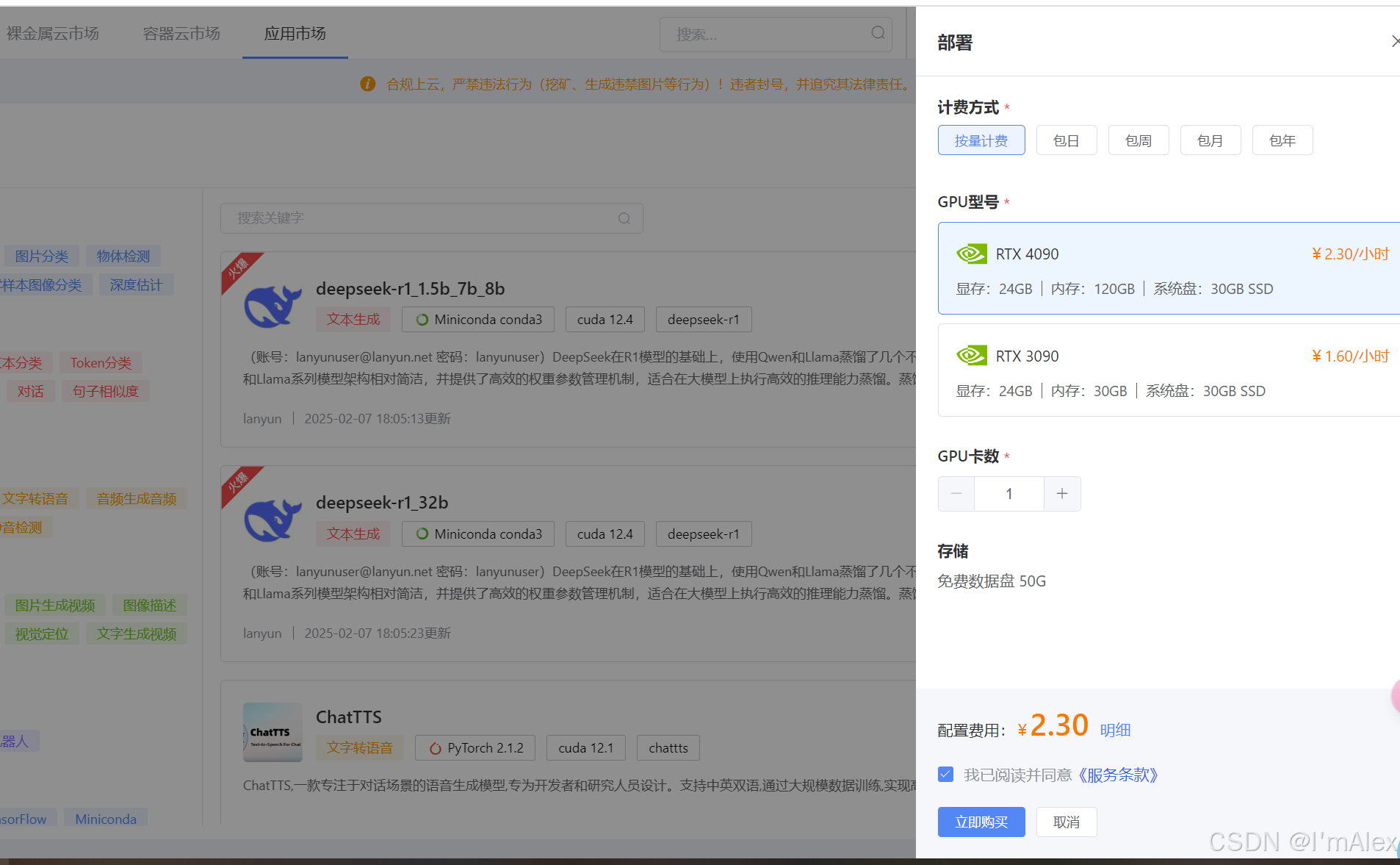Click the PyTorch 2.1.2 tag on ChatTTS
Viewport: 1400px width, 865px height.
pyautogui.click(x=475, y=747)
